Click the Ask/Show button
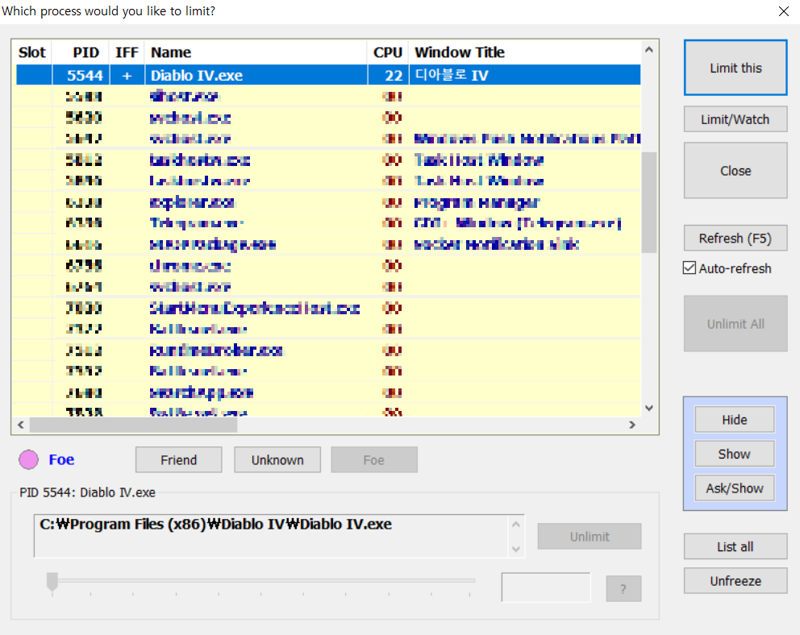Viewport: 800px width, 635px height. (734, 488)
